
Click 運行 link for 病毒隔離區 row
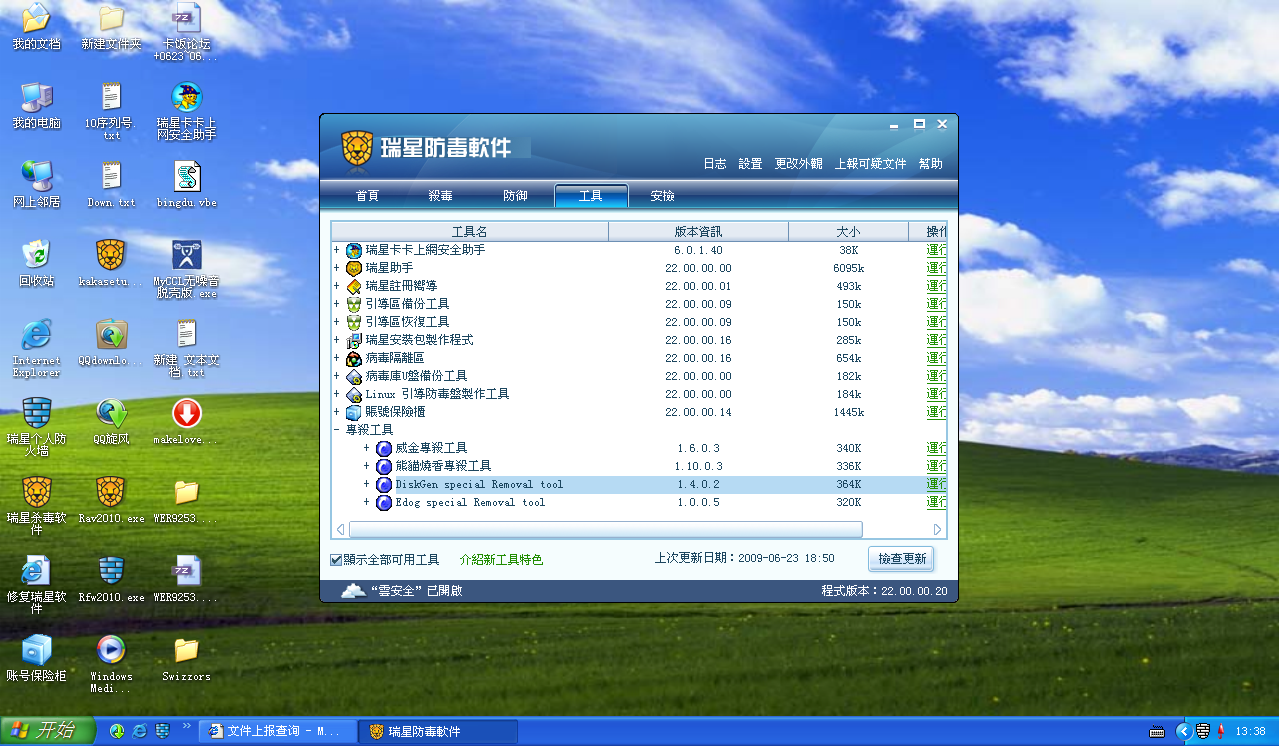(x=936, y=358)
